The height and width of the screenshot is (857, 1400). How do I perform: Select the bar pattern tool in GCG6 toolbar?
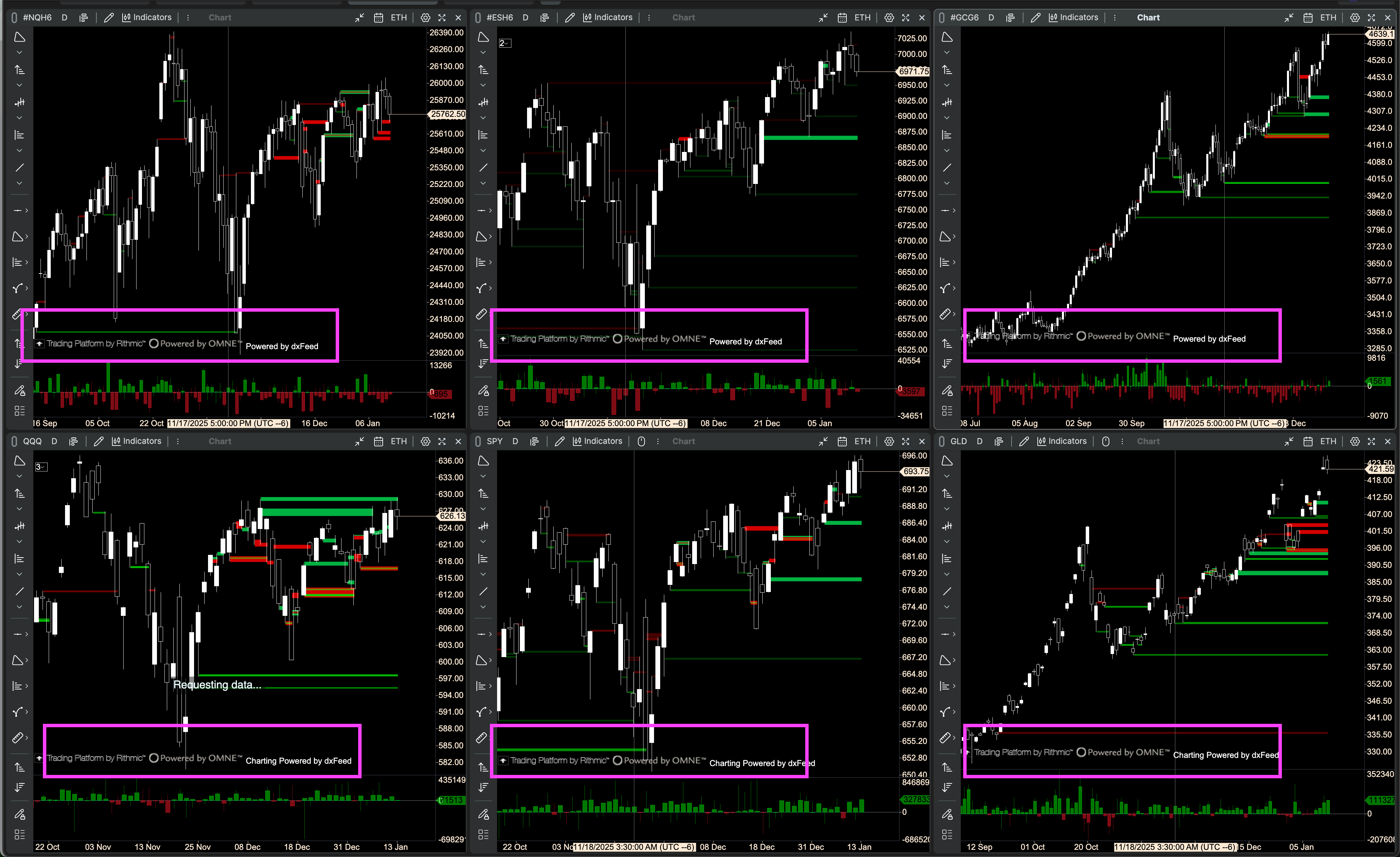(x=946, y=102)
